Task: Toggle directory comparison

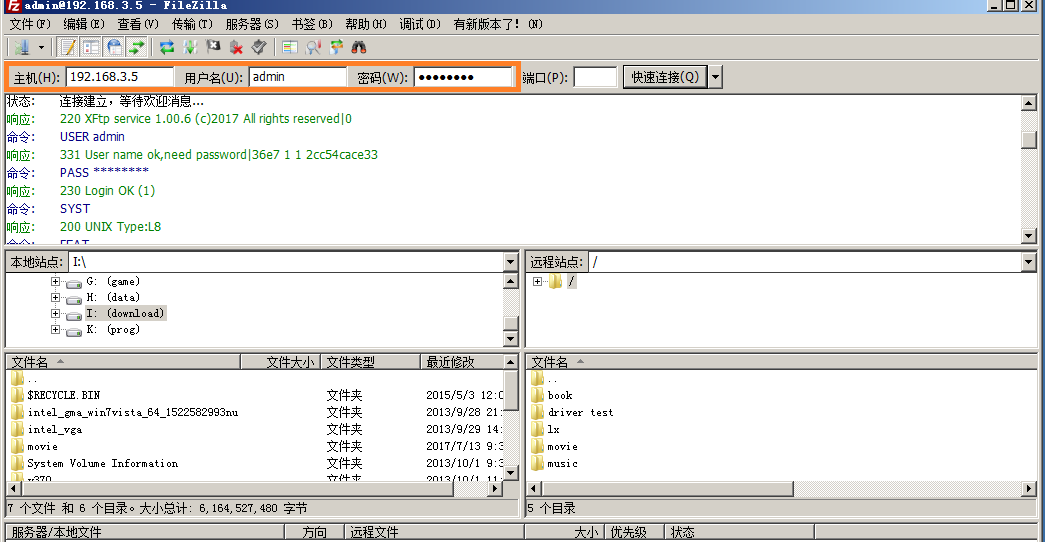Action: tap(313, 47)
